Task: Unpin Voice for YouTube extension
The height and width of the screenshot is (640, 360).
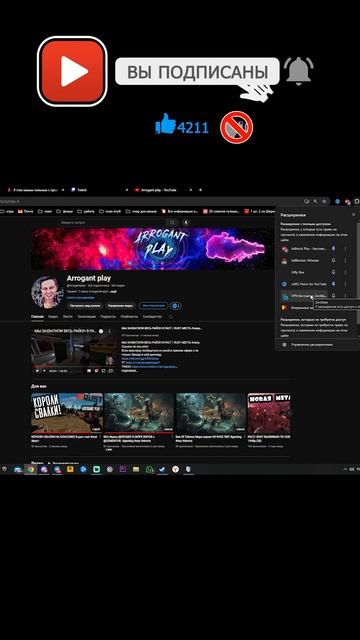Action: pos(333,284)
